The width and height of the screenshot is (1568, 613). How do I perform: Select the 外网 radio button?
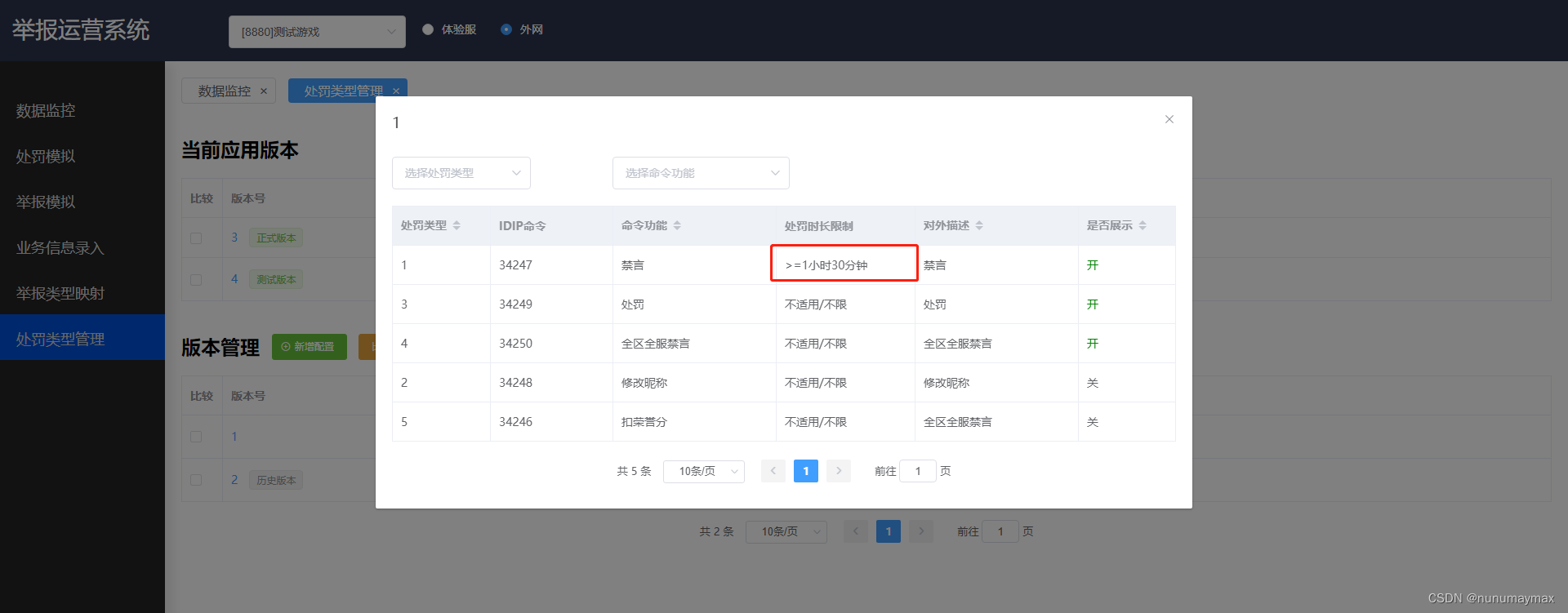click(x=506, y=29)
